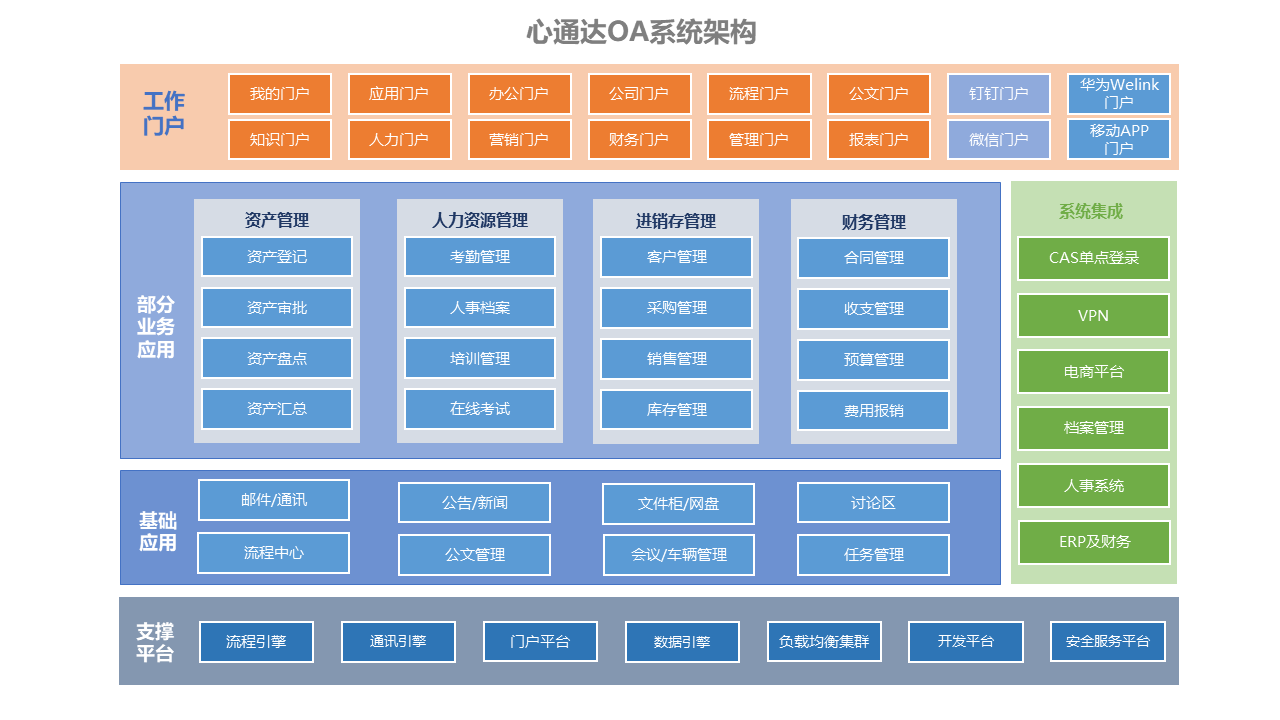Select the 公告/新闻 box

point(475,503)
